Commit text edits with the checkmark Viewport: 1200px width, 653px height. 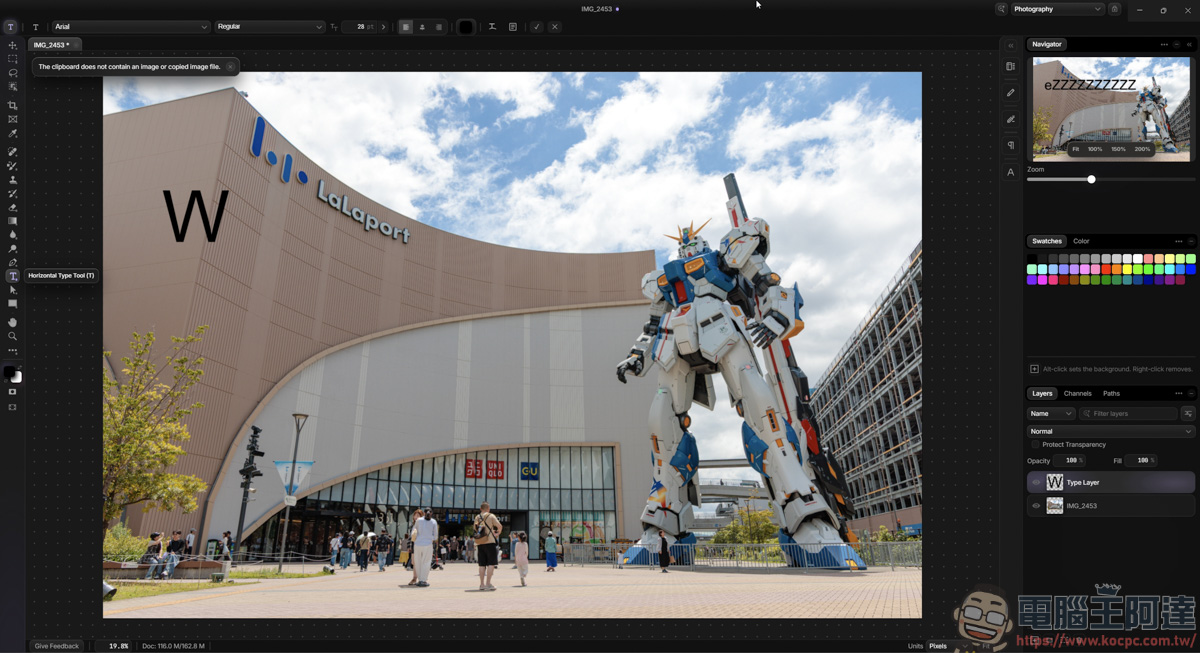click(x=537, y=27)
